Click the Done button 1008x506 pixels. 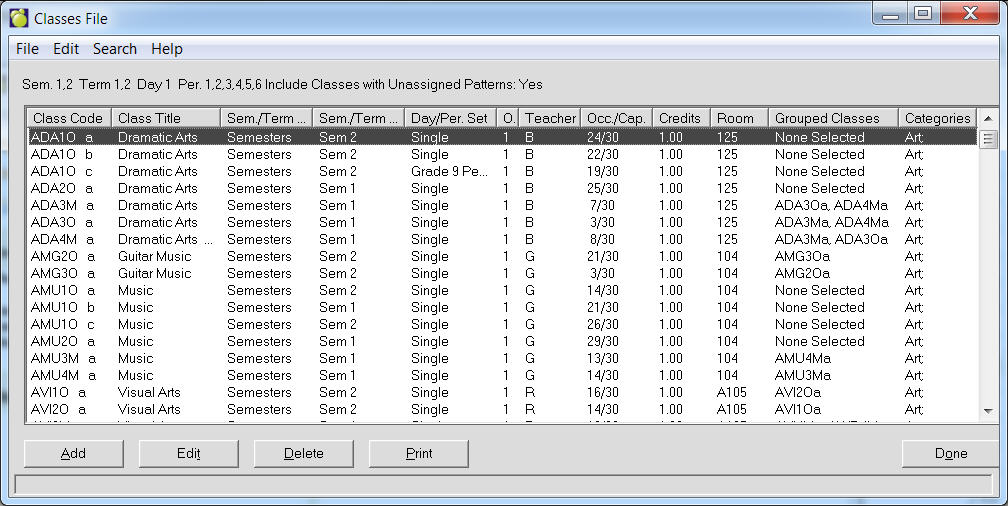tap(950, 453)
